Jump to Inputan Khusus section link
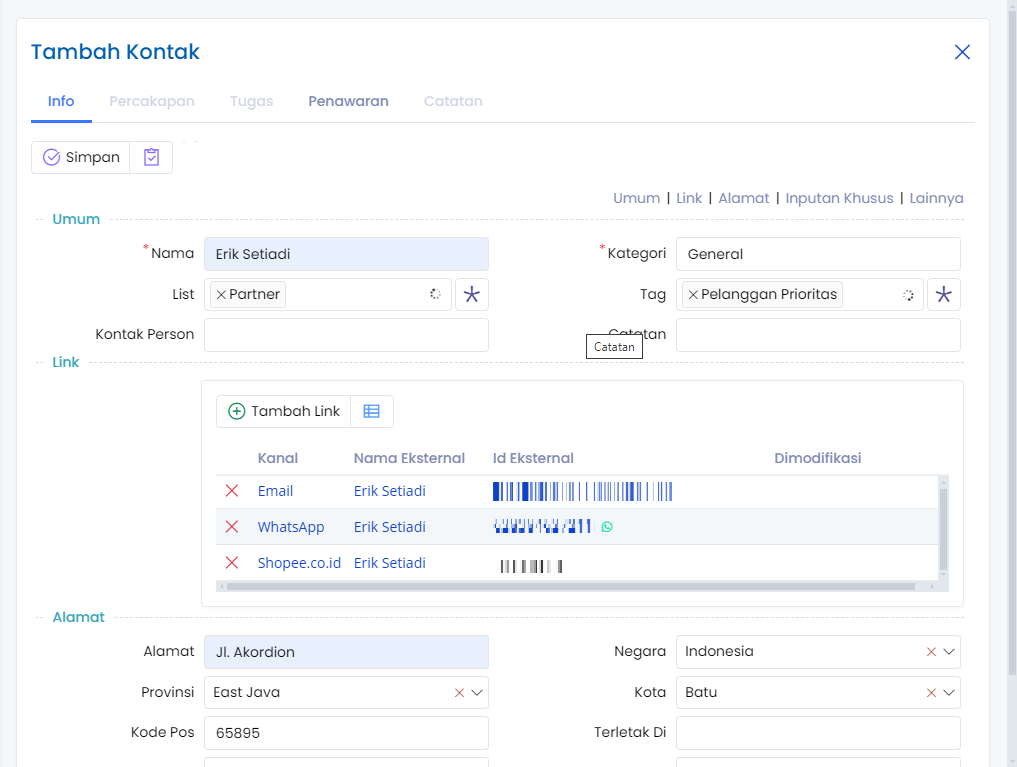 [839, 198]
